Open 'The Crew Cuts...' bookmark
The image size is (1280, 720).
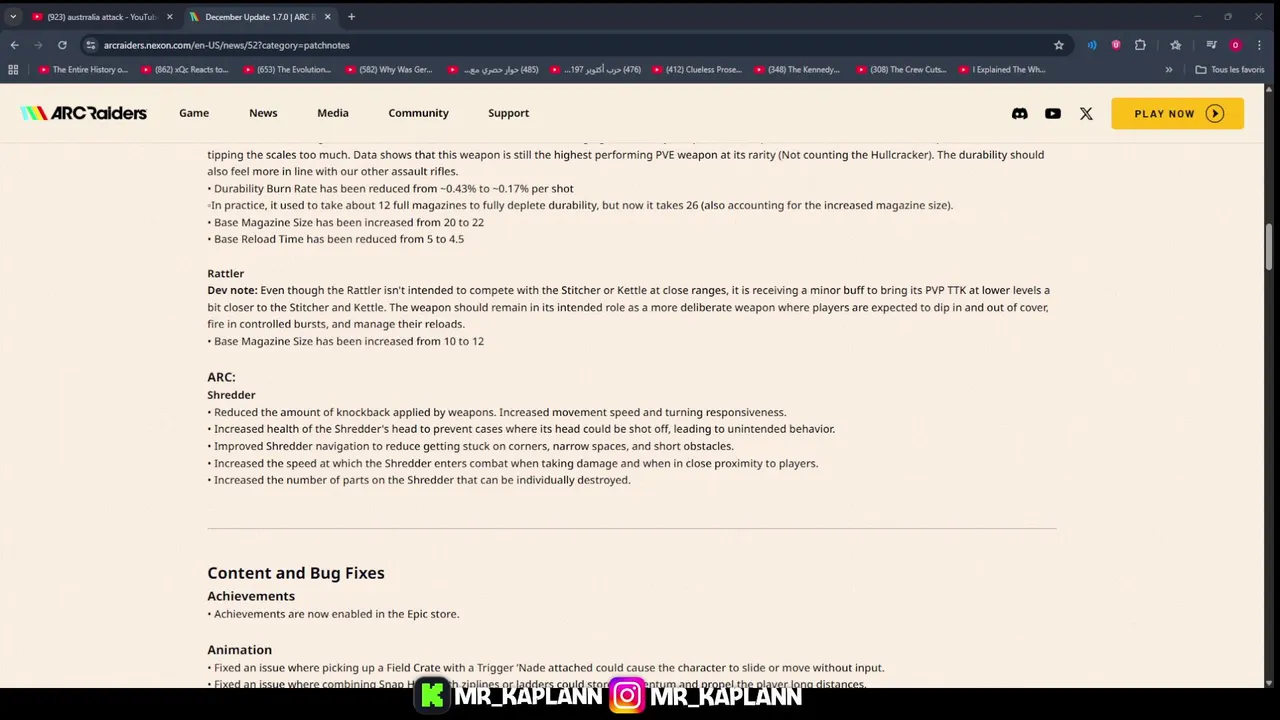click(900, 70)
